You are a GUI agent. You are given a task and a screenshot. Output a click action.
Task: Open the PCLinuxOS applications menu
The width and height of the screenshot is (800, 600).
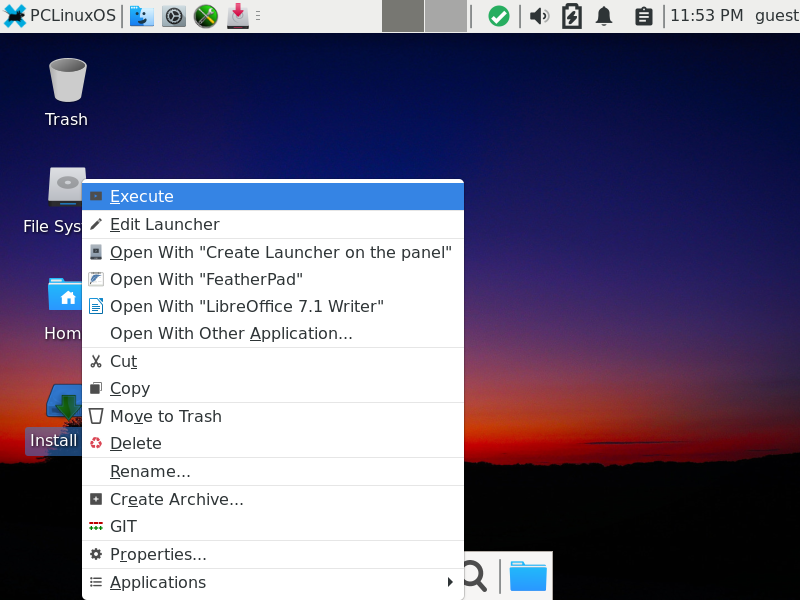coord(60,16)
